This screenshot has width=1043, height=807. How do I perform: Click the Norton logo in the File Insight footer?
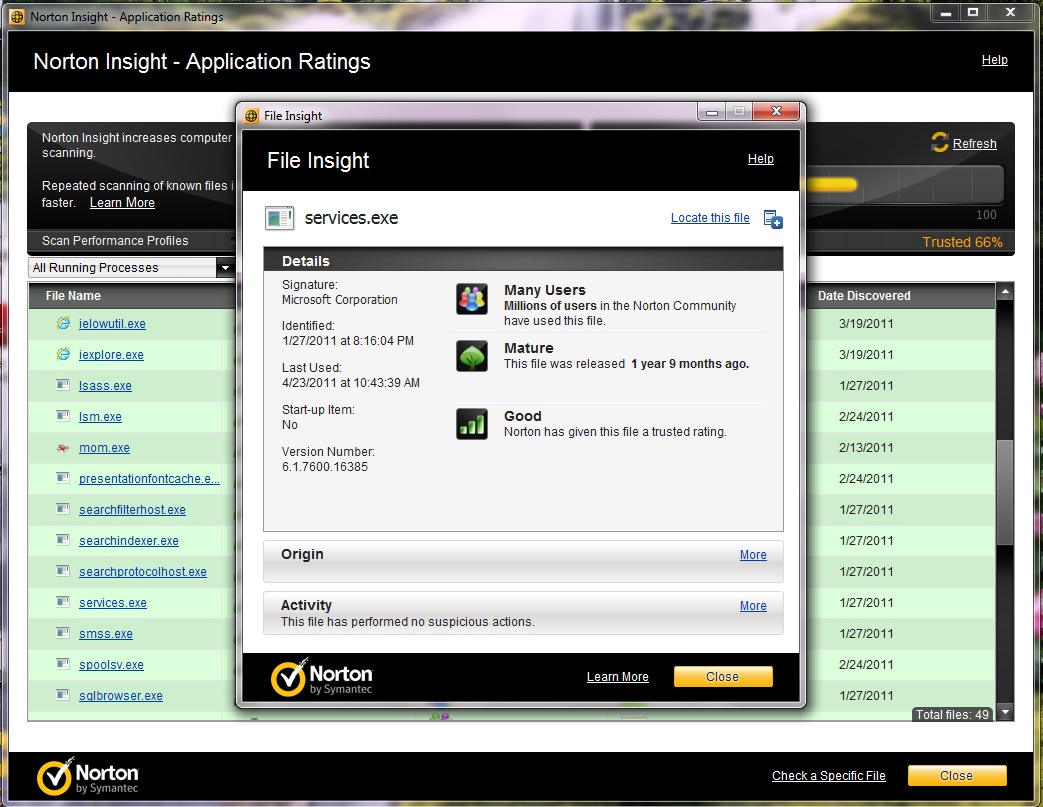(x=322, y=677)
